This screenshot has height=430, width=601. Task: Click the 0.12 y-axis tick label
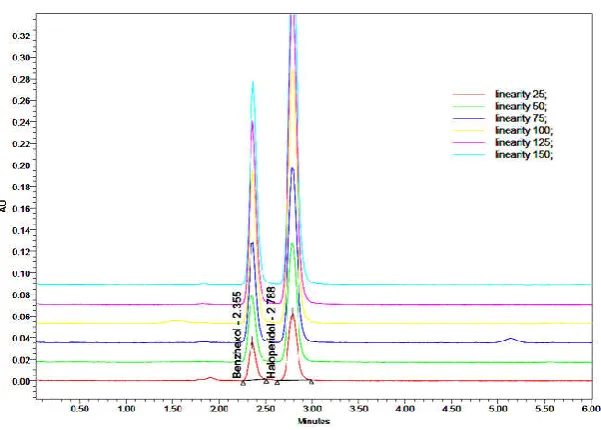click(x=20, y=252)
